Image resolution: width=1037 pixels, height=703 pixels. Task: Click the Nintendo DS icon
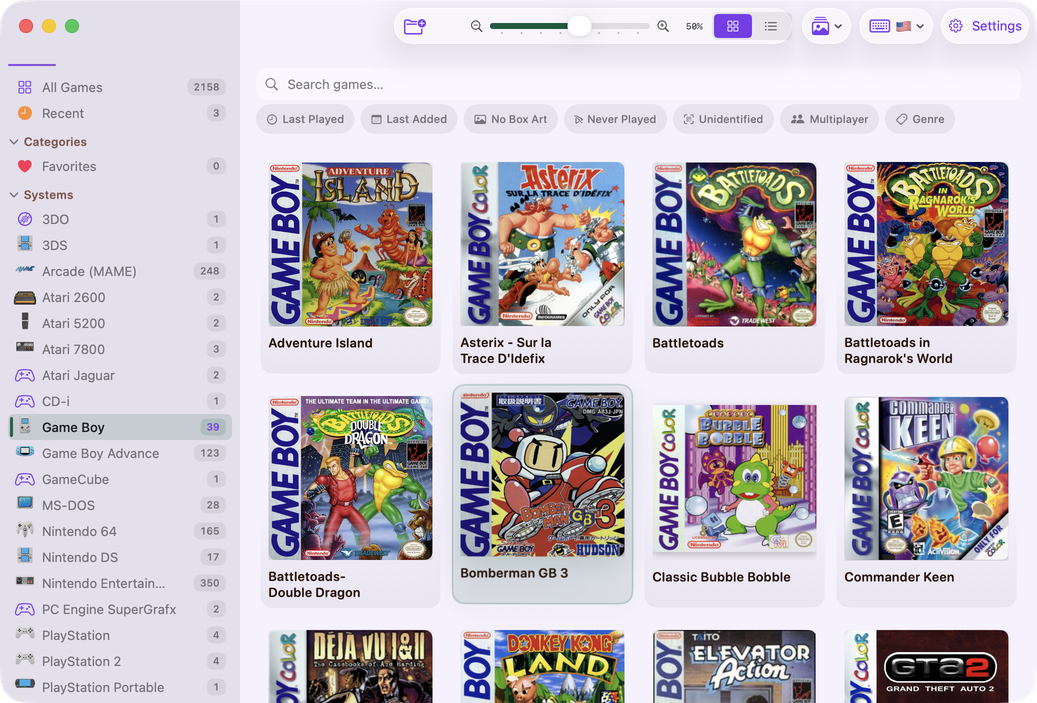tap(24, 556)
